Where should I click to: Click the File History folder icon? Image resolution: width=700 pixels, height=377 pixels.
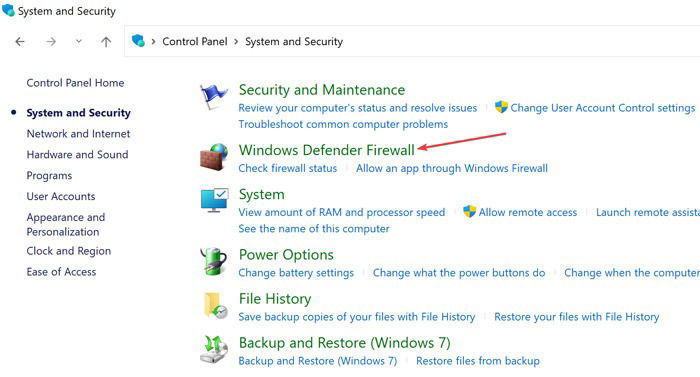(x=215, y=306)
